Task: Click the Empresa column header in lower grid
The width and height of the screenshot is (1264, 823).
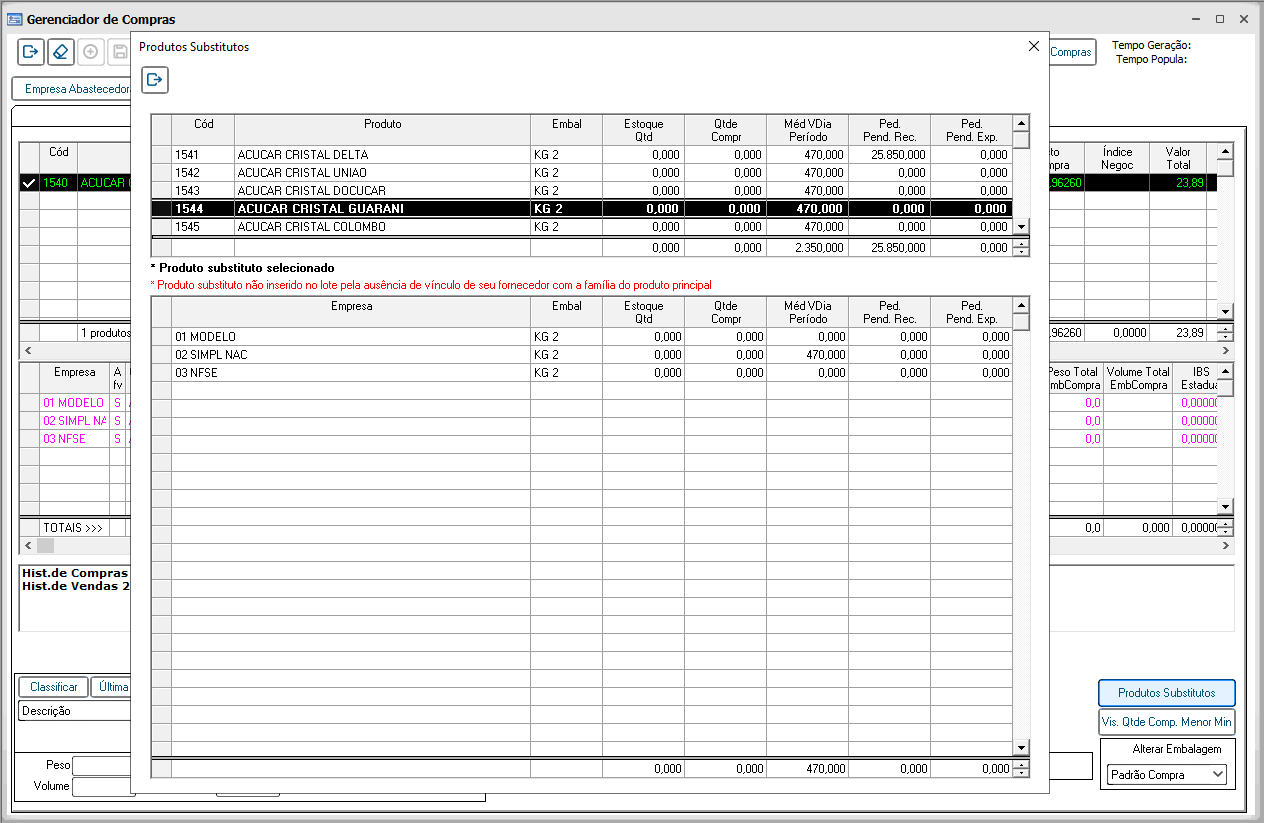Action: 351,312
